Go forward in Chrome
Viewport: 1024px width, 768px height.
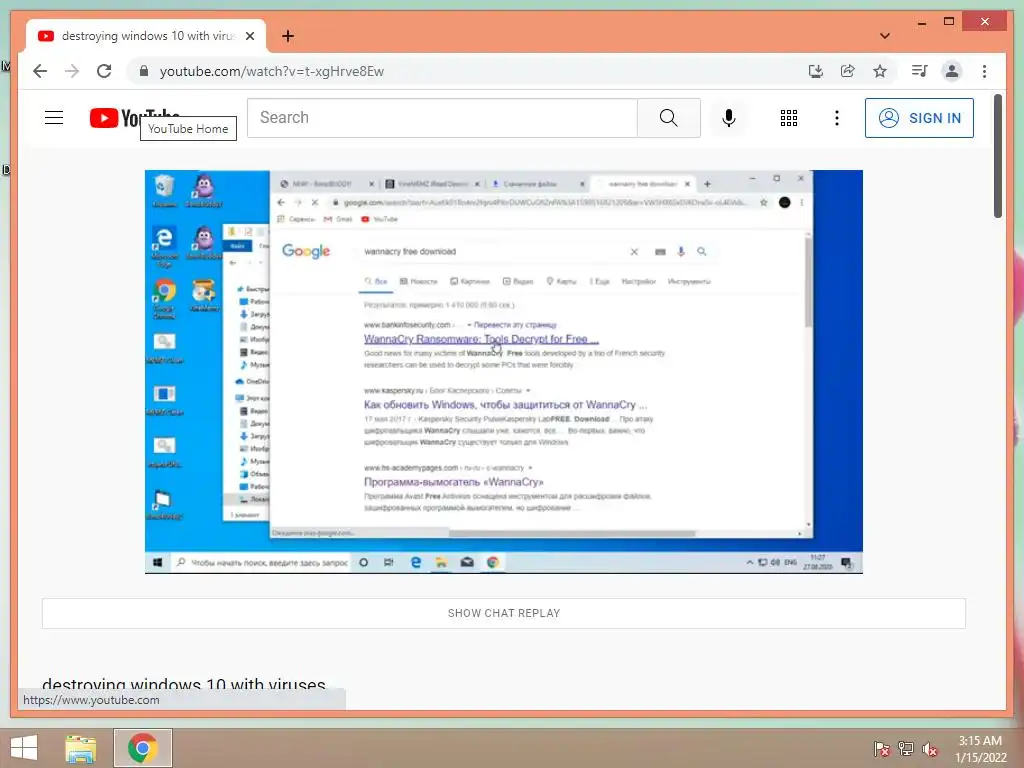point(72,71)
